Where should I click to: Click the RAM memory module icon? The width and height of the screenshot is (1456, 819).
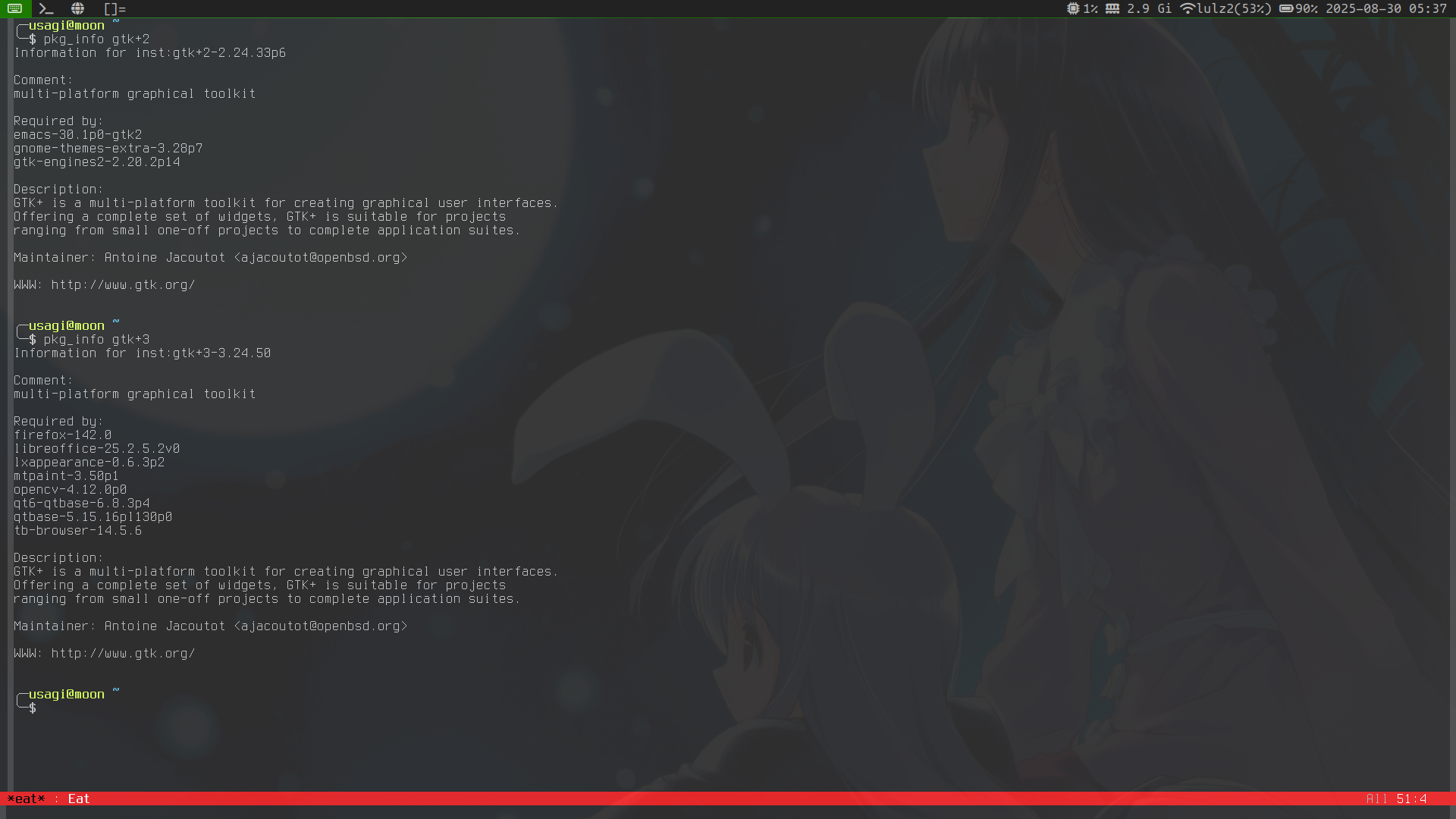pos(1112,8)
